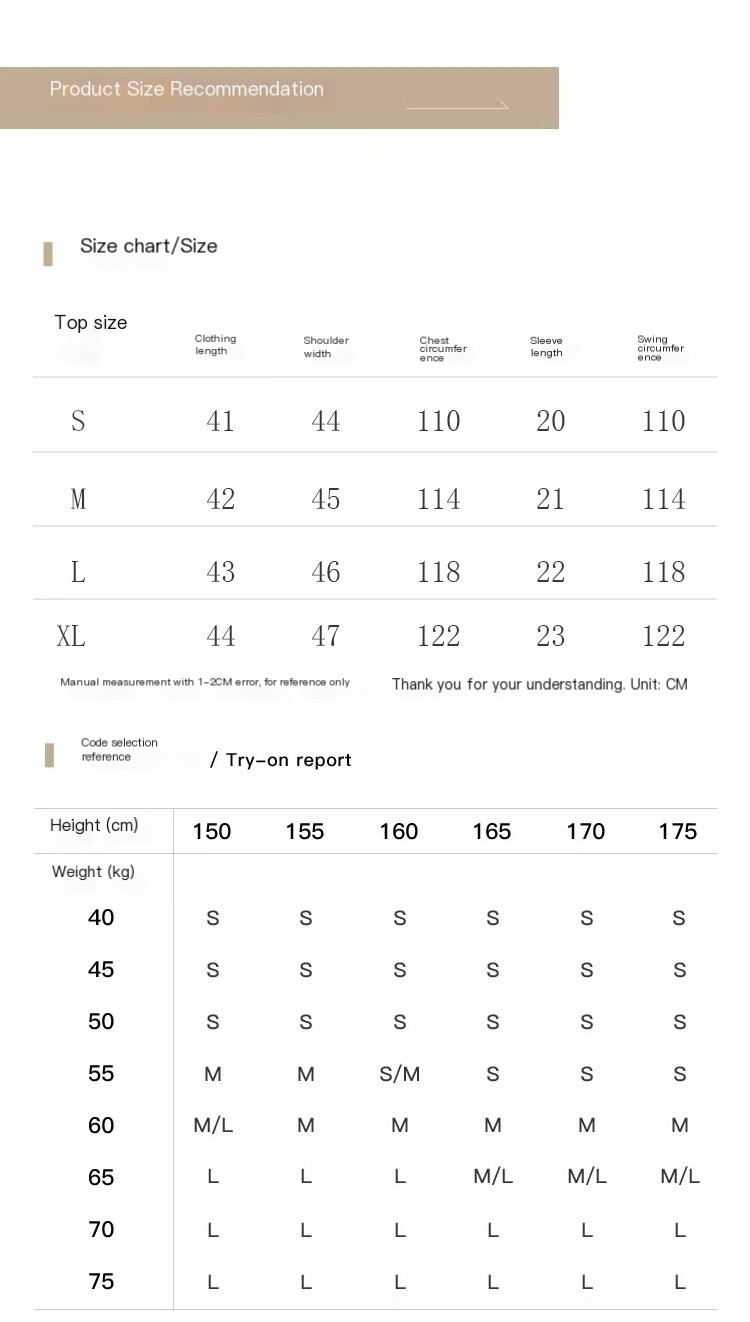
Task: Click the Top size header label
Action: pyautogui.click(x=91, y=322)
